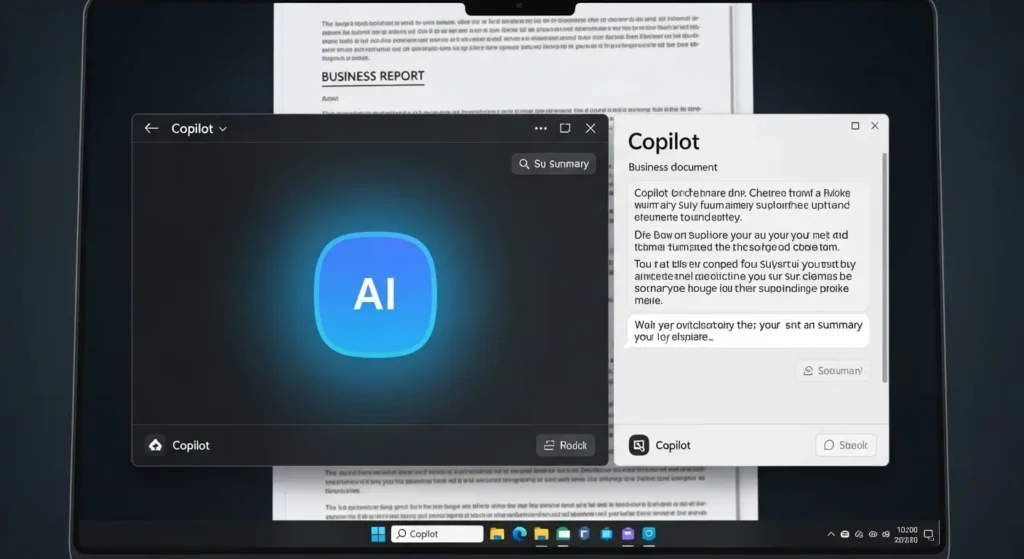Open the dark blue app icon on the taskbar
This screenshot has width=1024, height=559.
(x=584, y=534)
